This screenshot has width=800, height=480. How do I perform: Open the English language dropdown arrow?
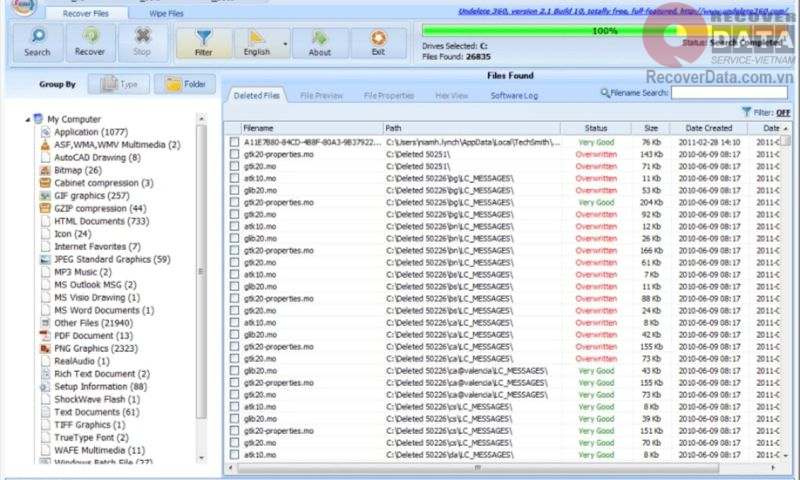point(286,44)
